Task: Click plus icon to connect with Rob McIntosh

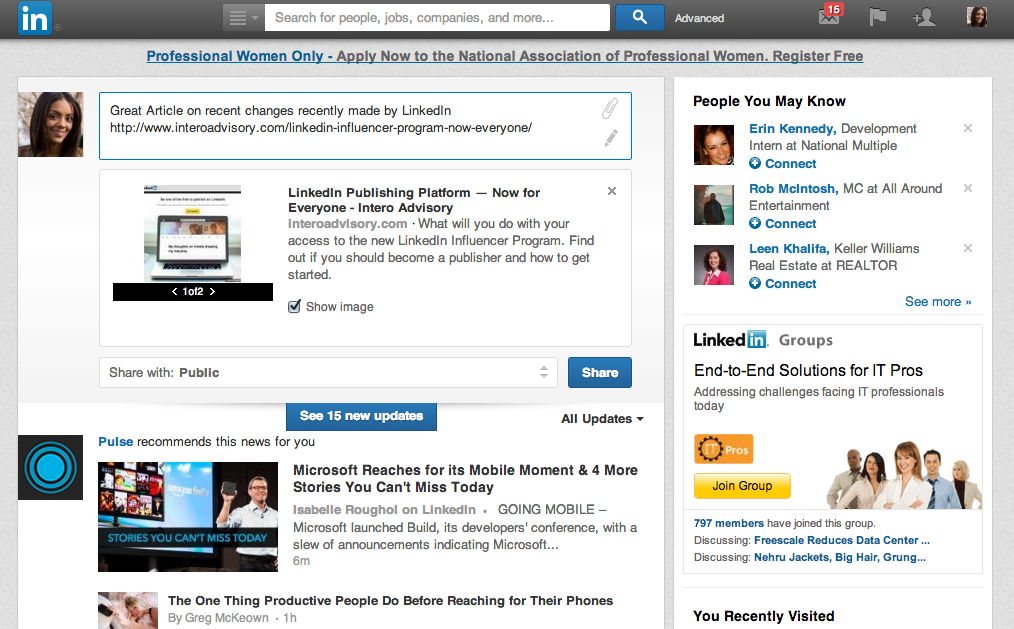Action: [755, 224]
